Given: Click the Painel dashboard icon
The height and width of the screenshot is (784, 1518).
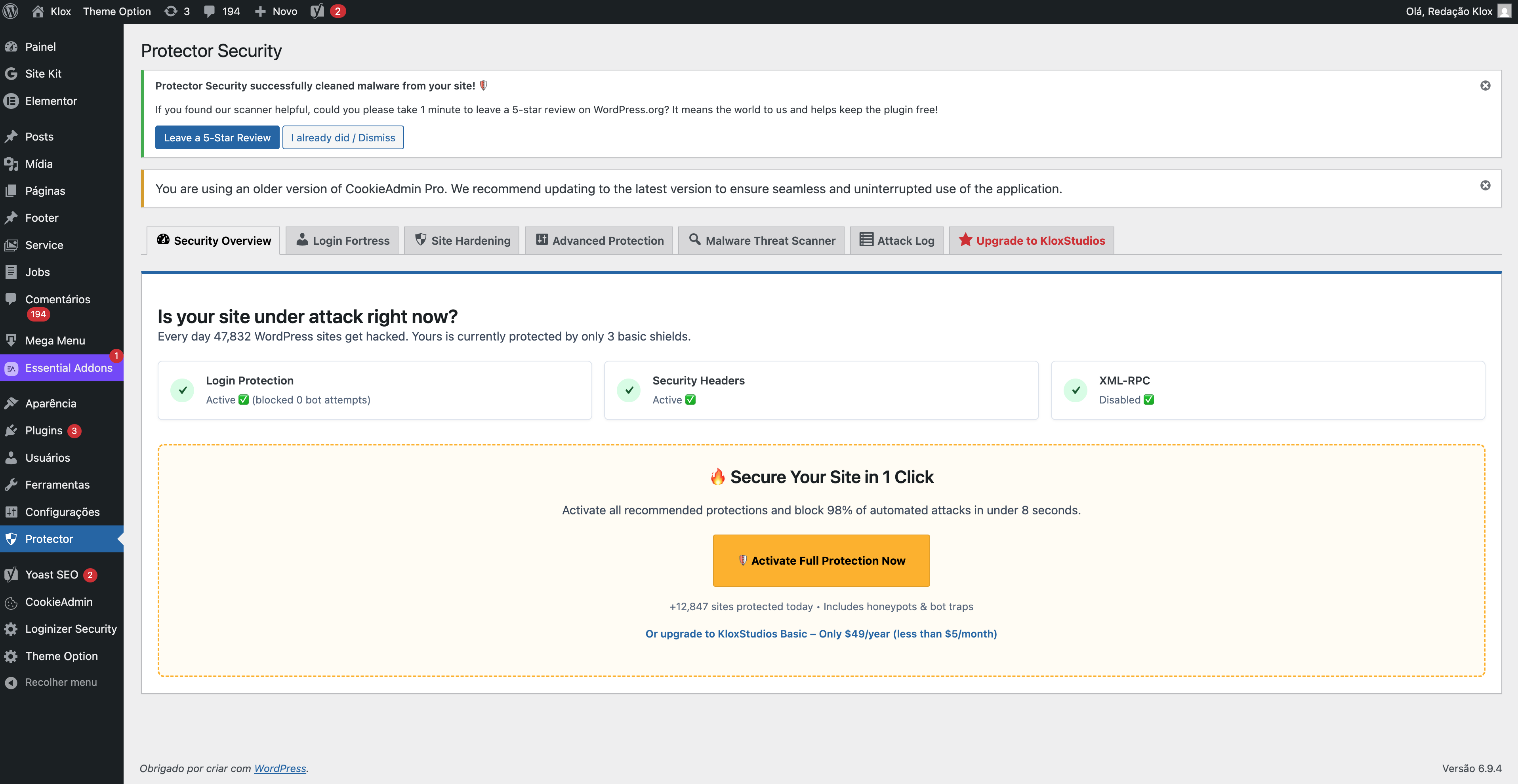Looking at the screenshot, I should (x=11, y=47).
